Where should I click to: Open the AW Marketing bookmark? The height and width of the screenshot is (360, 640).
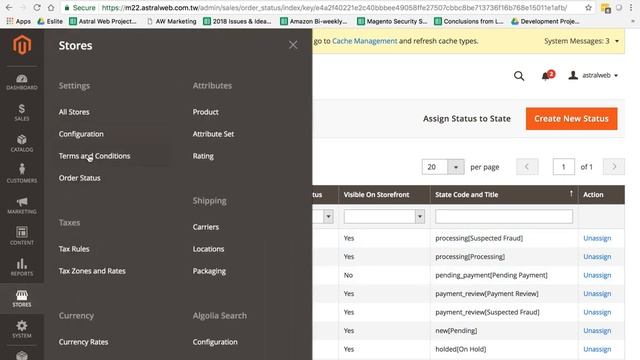(171, 21)
